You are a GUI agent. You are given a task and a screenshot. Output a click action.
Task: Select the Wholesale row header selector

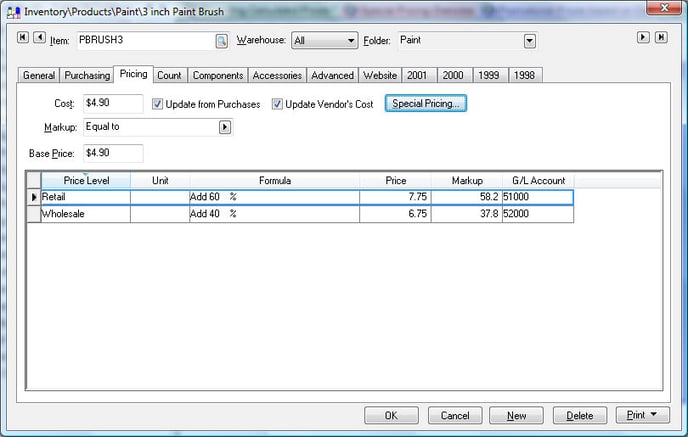click(x=34, y=214)
